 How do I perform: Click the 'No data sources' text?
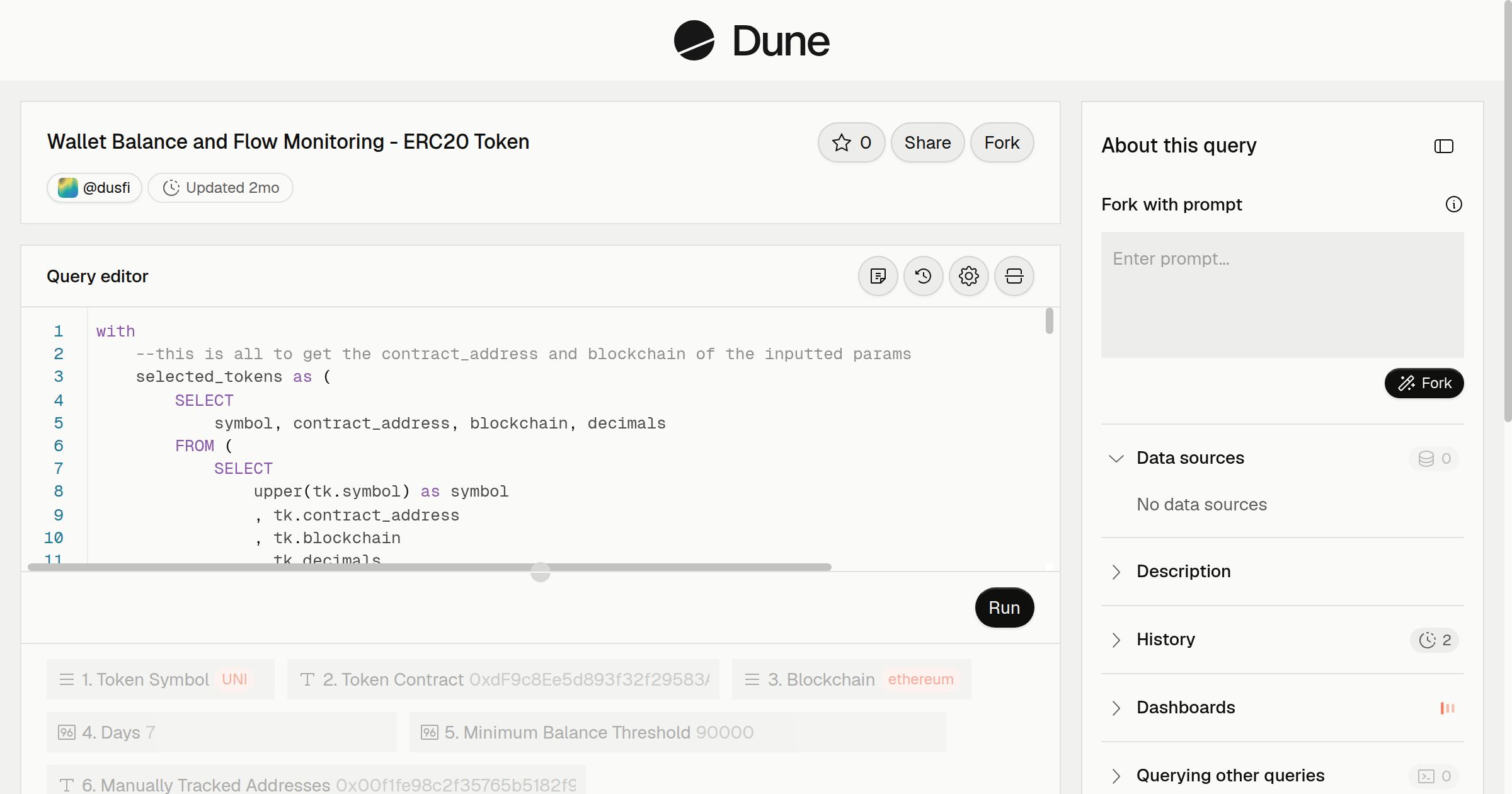pos(1201,505)
